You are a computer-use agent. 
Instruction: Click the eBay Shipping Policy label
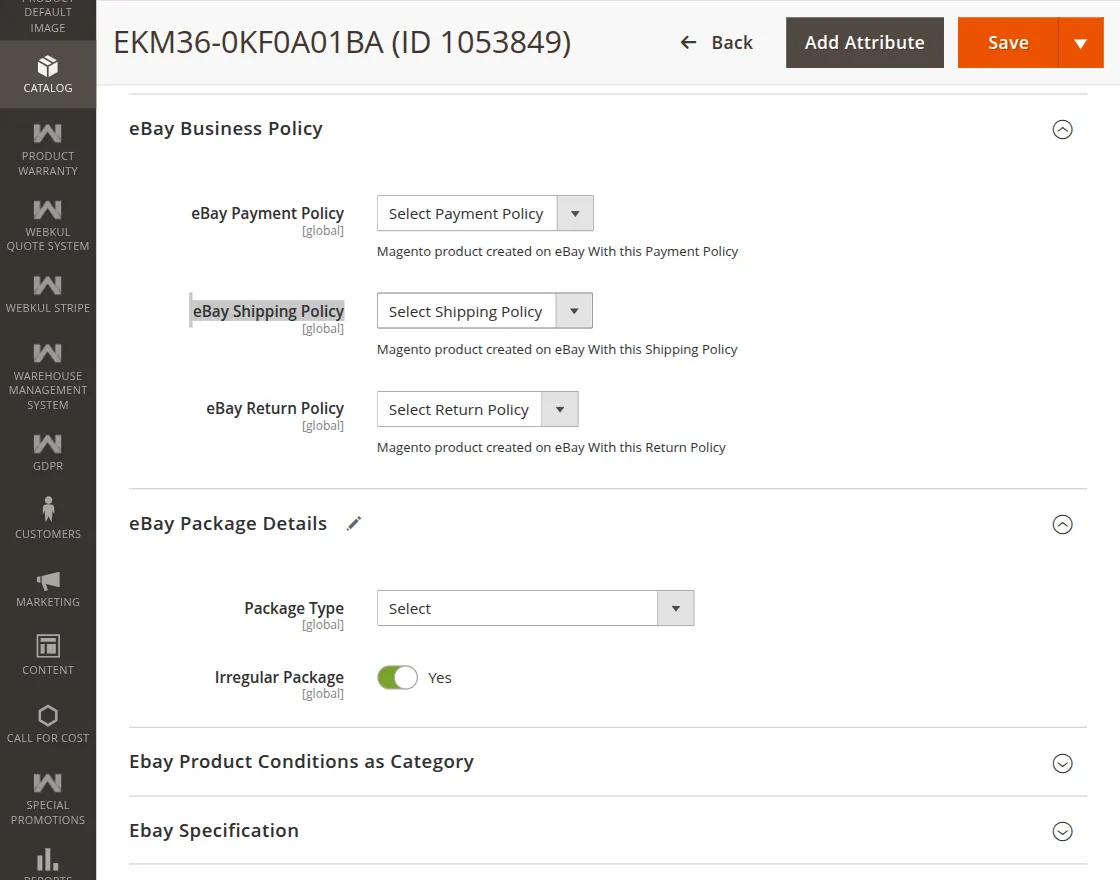click(268, 311)
